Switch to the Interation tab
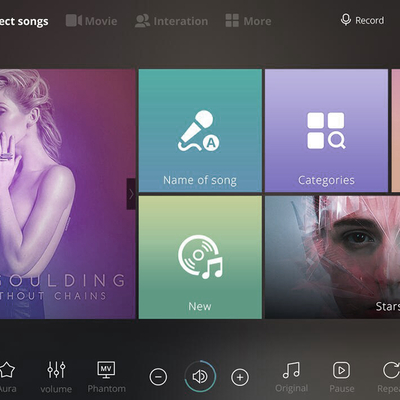The width and height of the screenshot is (400, 400). point(171,21)
